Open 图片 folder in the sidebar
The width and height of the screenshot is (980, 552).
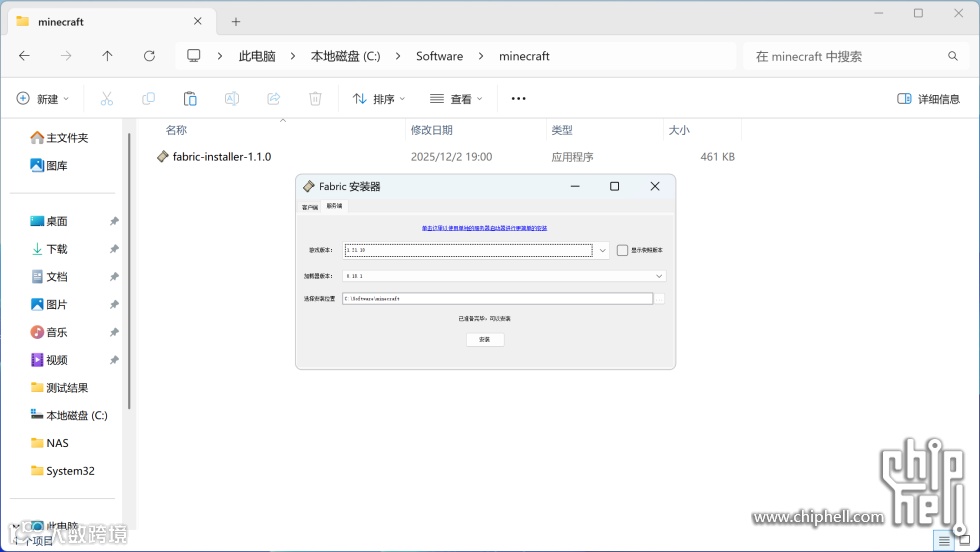pos(49,304)
